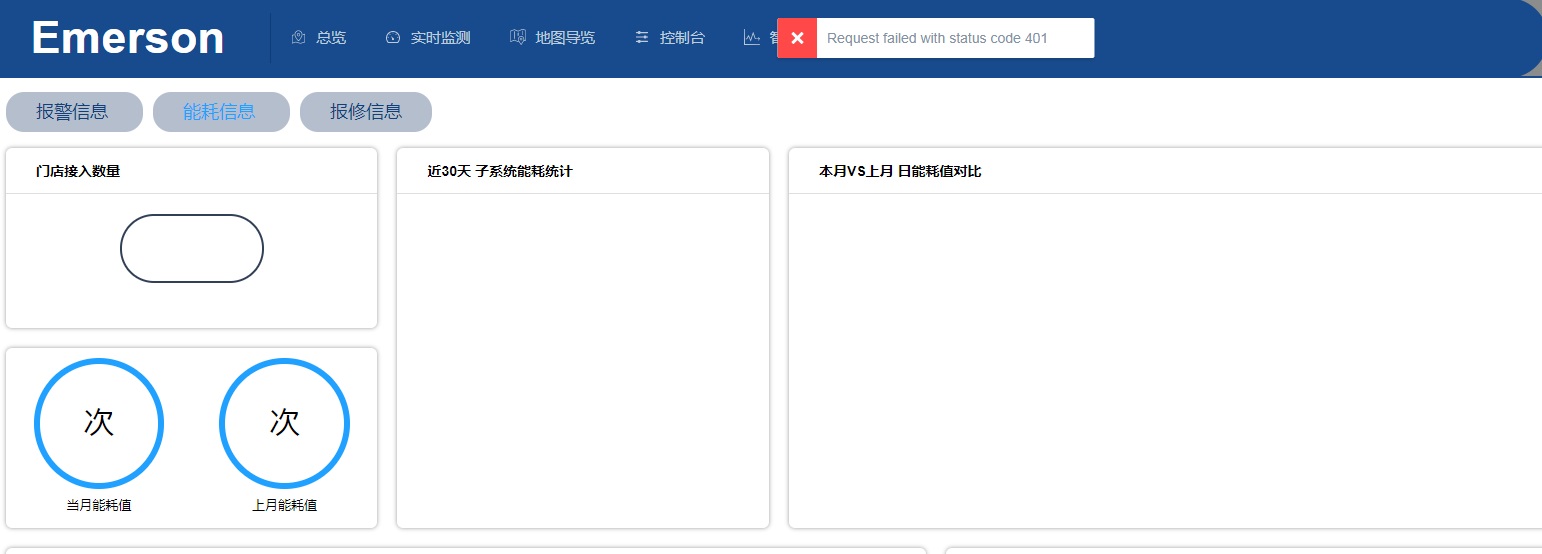This screenshot has height=554, width=1542.
Task: Click the 门店接入数量 panel title
Action: click(x=78, y=171)
